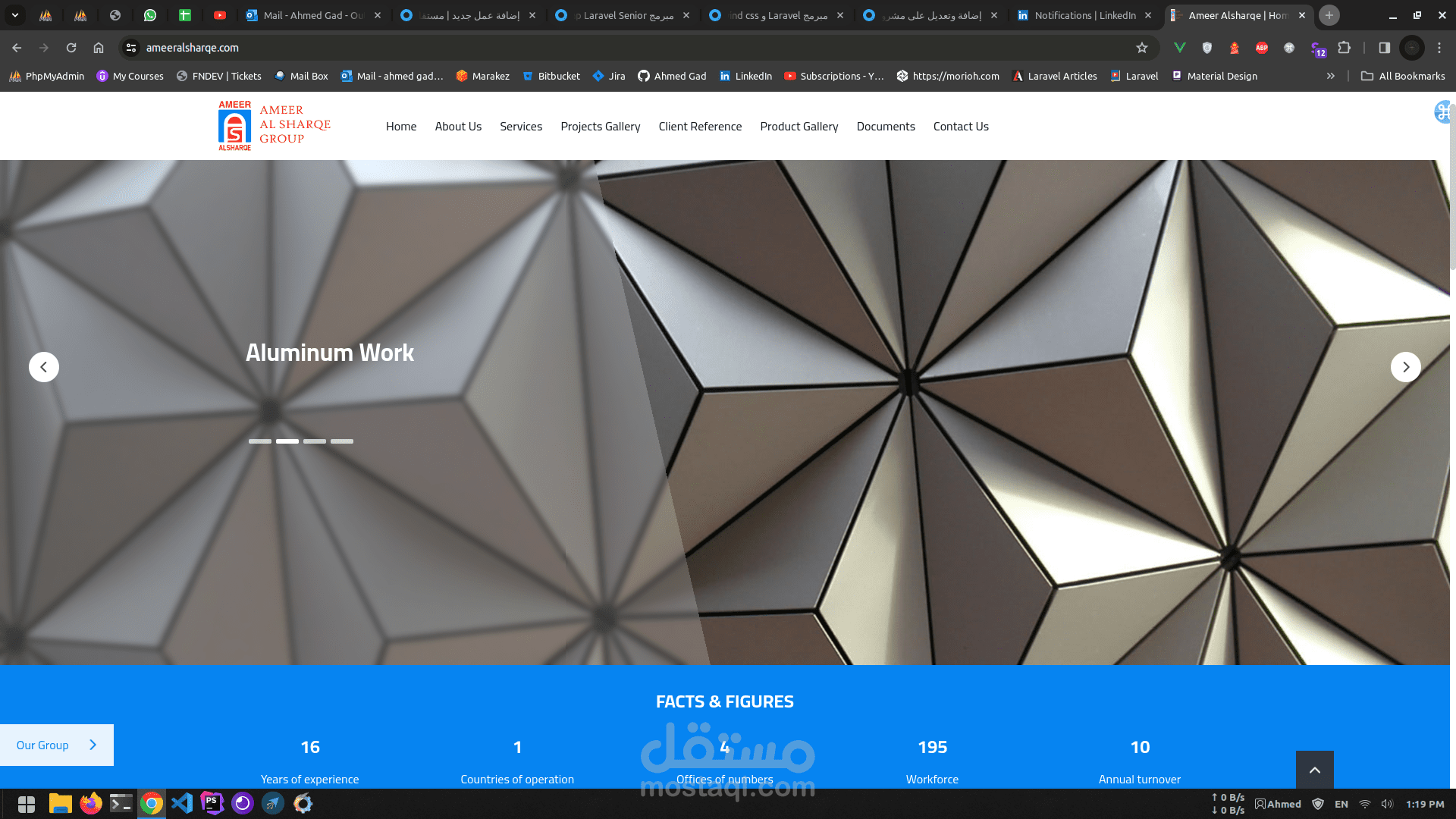Switch to Notifications | LinkedIn tab
1456x819 pixels.
[x=1077, y=15]
